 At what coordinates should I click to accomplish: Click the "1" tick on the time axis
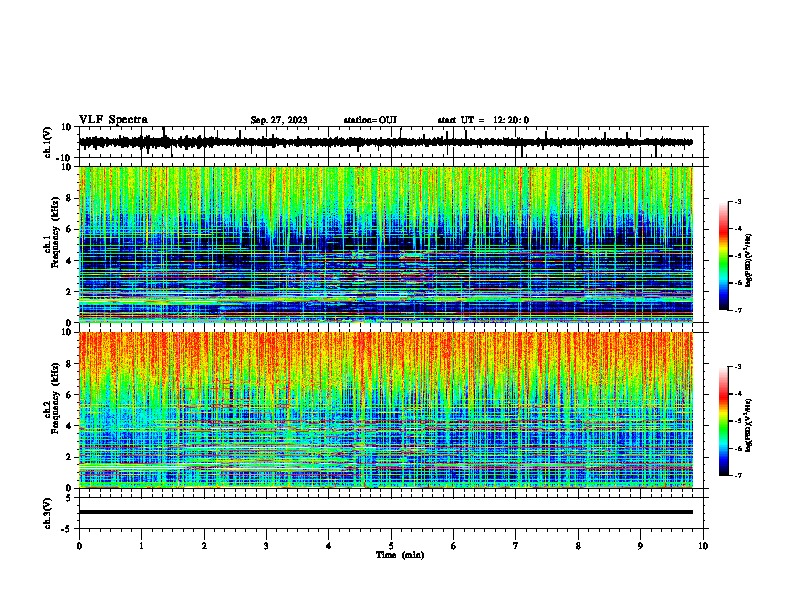point(141,546)
